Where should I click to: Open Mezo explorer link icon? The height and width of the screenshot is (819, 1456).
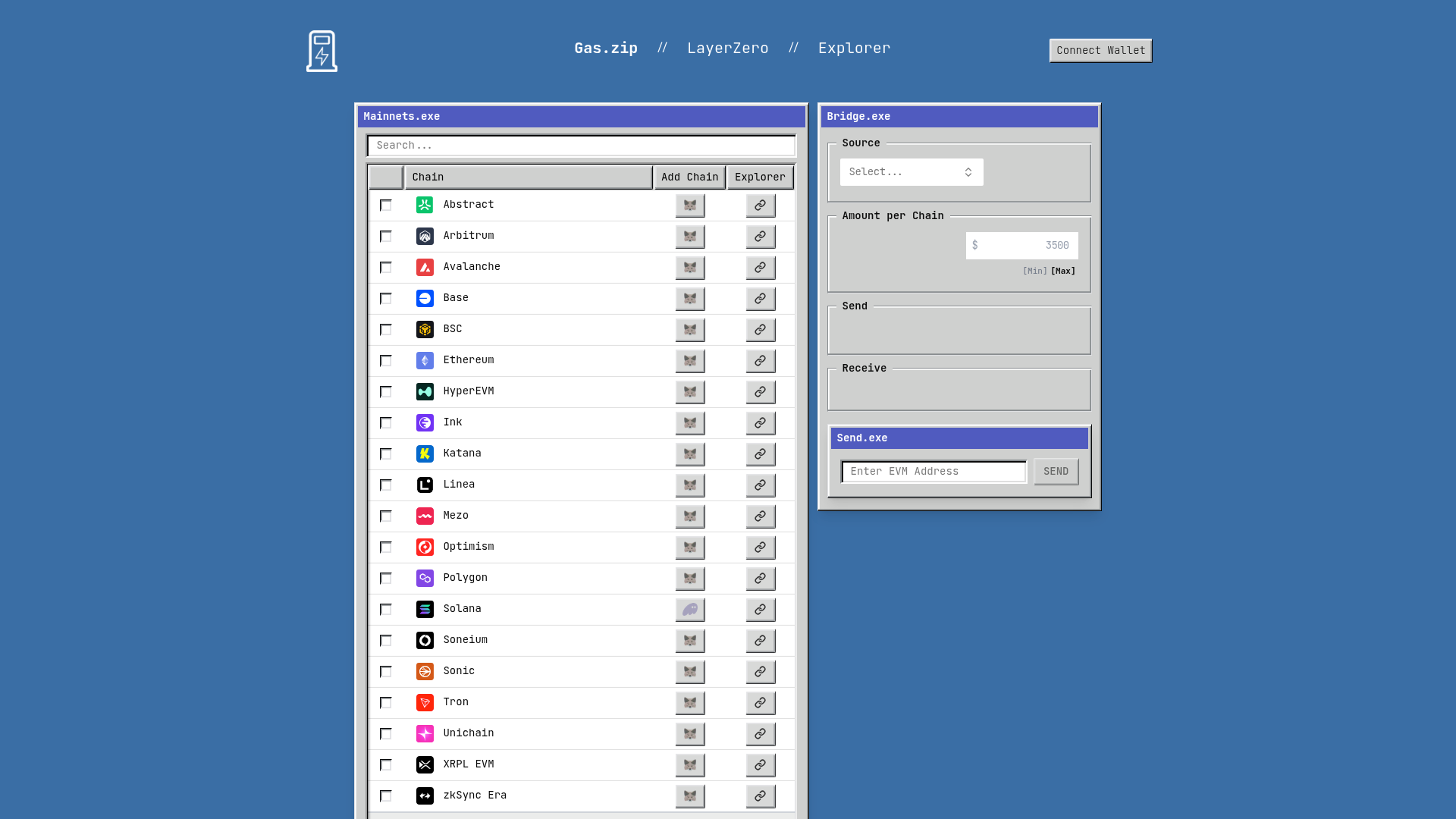coord(761,516)
